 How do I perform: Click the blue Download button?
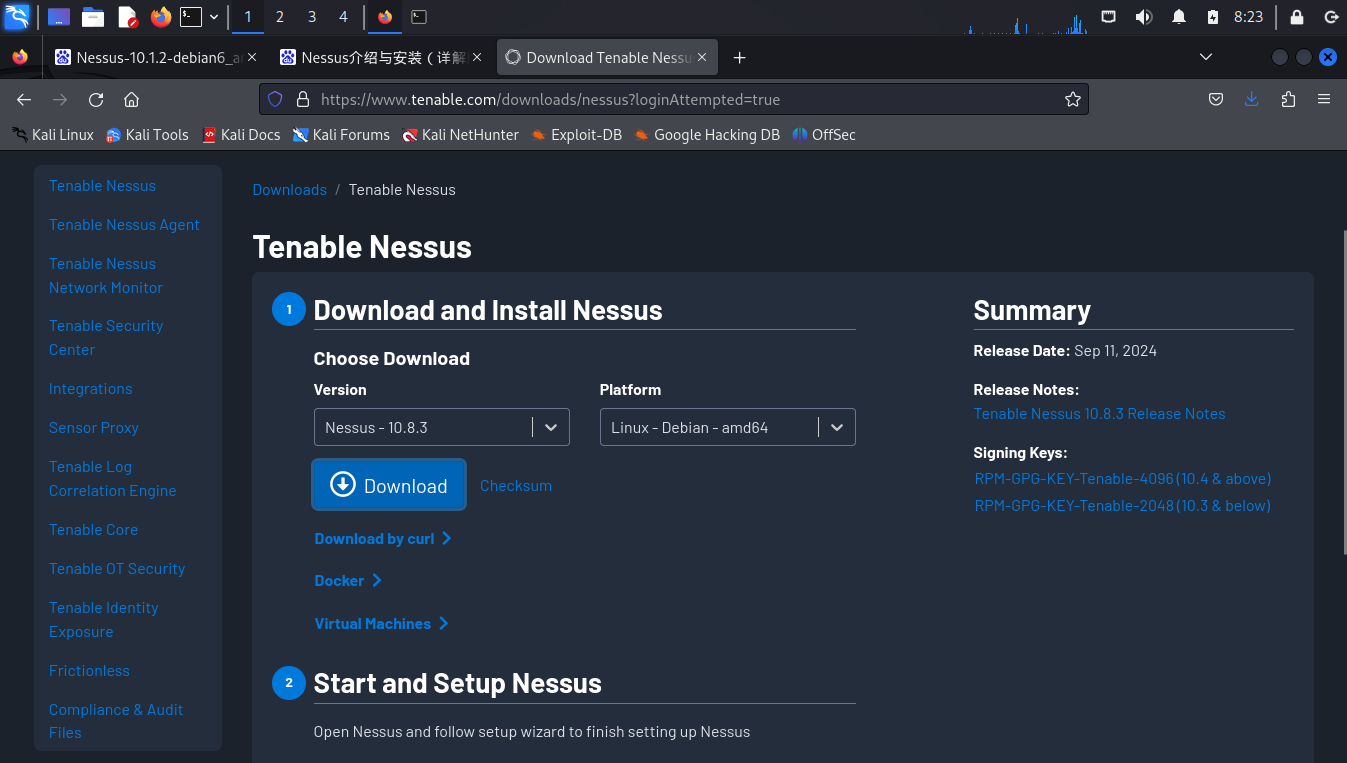[x=389, y=485]
